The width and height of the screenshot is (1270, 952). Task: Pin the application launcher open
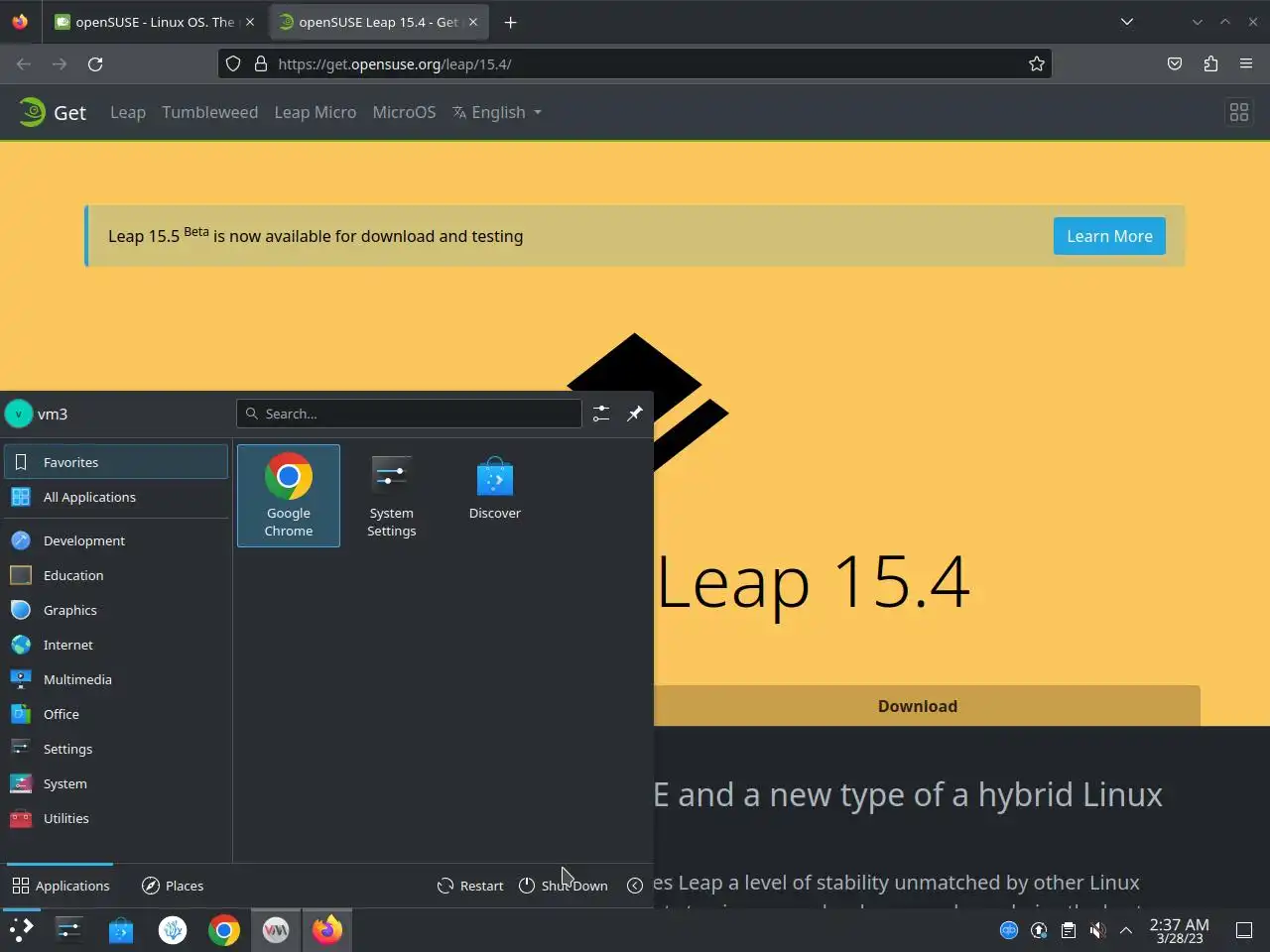click(635, 414)
